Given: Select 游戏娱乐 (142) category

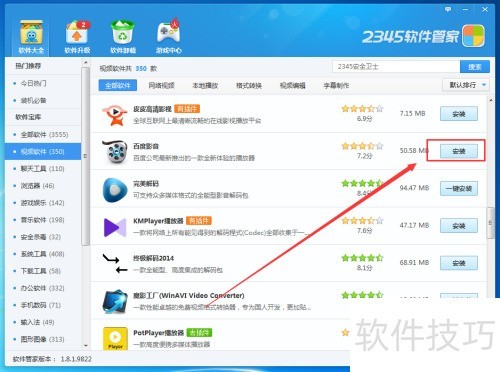Looking at the screenshot, I should (43, 203).
